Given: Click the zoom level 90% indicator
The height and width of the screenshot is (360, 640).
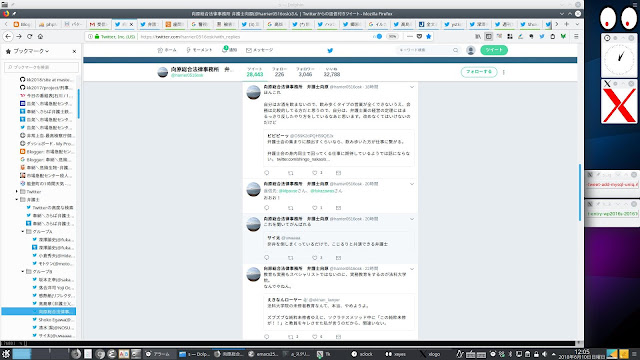Looking at the screenshot, I should (392, 36).
